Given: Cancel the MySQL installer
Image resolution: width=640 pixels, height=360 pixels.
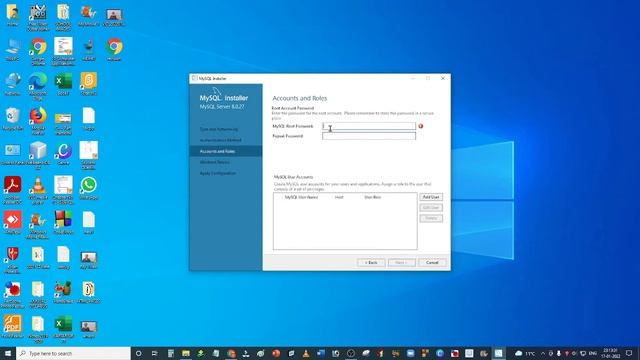Looking at the screenshot, I should (432, 262).
